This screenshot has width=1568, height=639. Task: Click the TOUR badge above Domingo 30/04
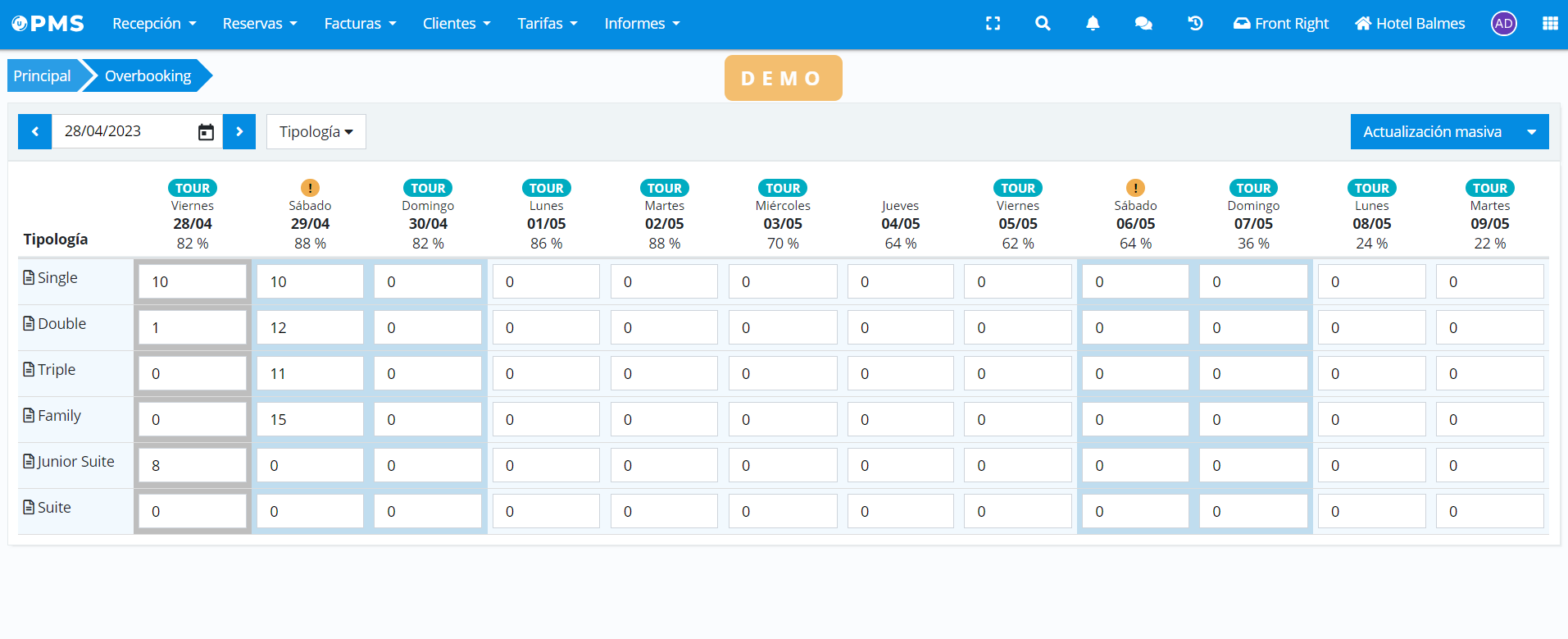(x=428, y=188)
